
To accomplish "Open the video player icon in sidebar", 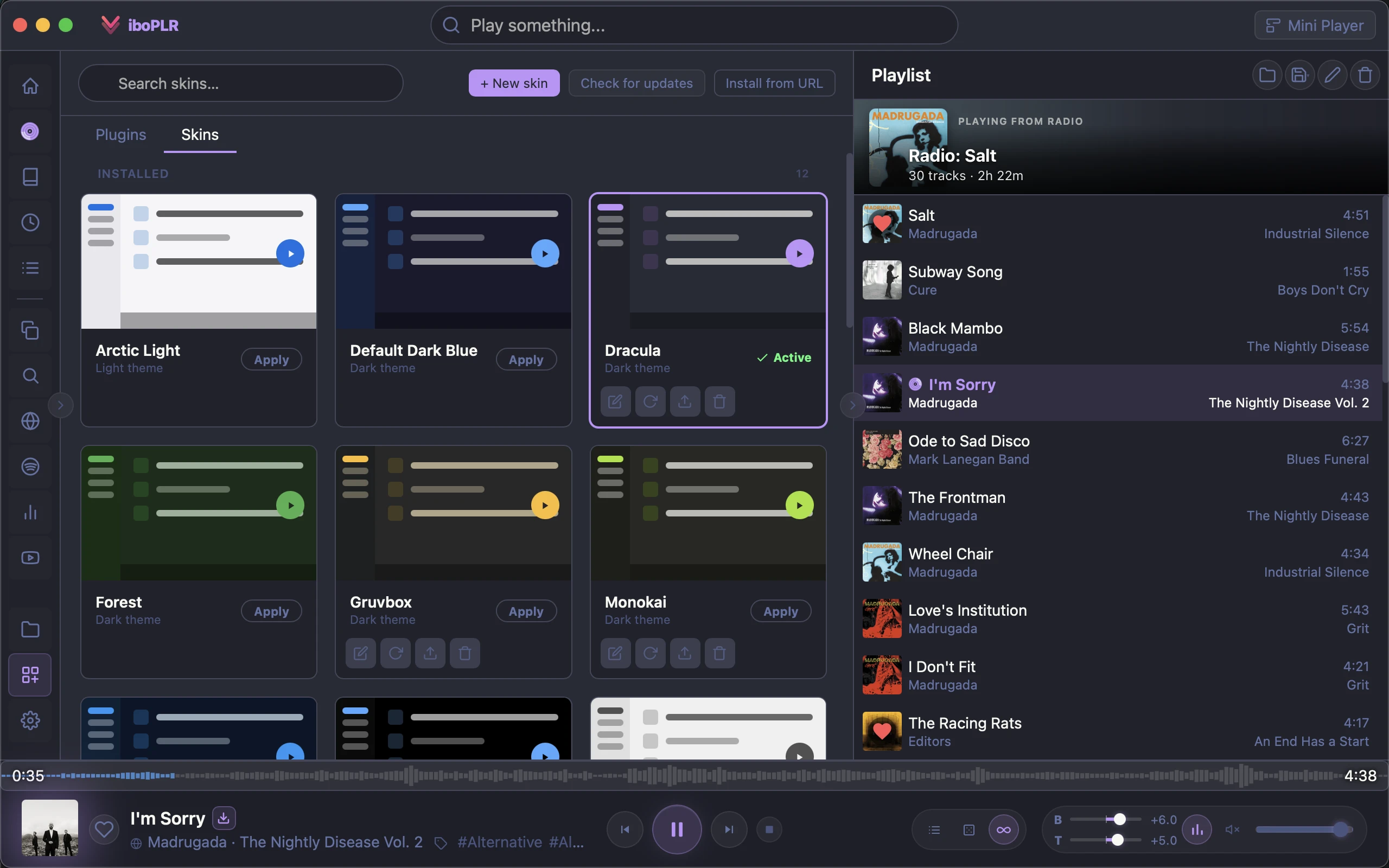I will (30, 558).
